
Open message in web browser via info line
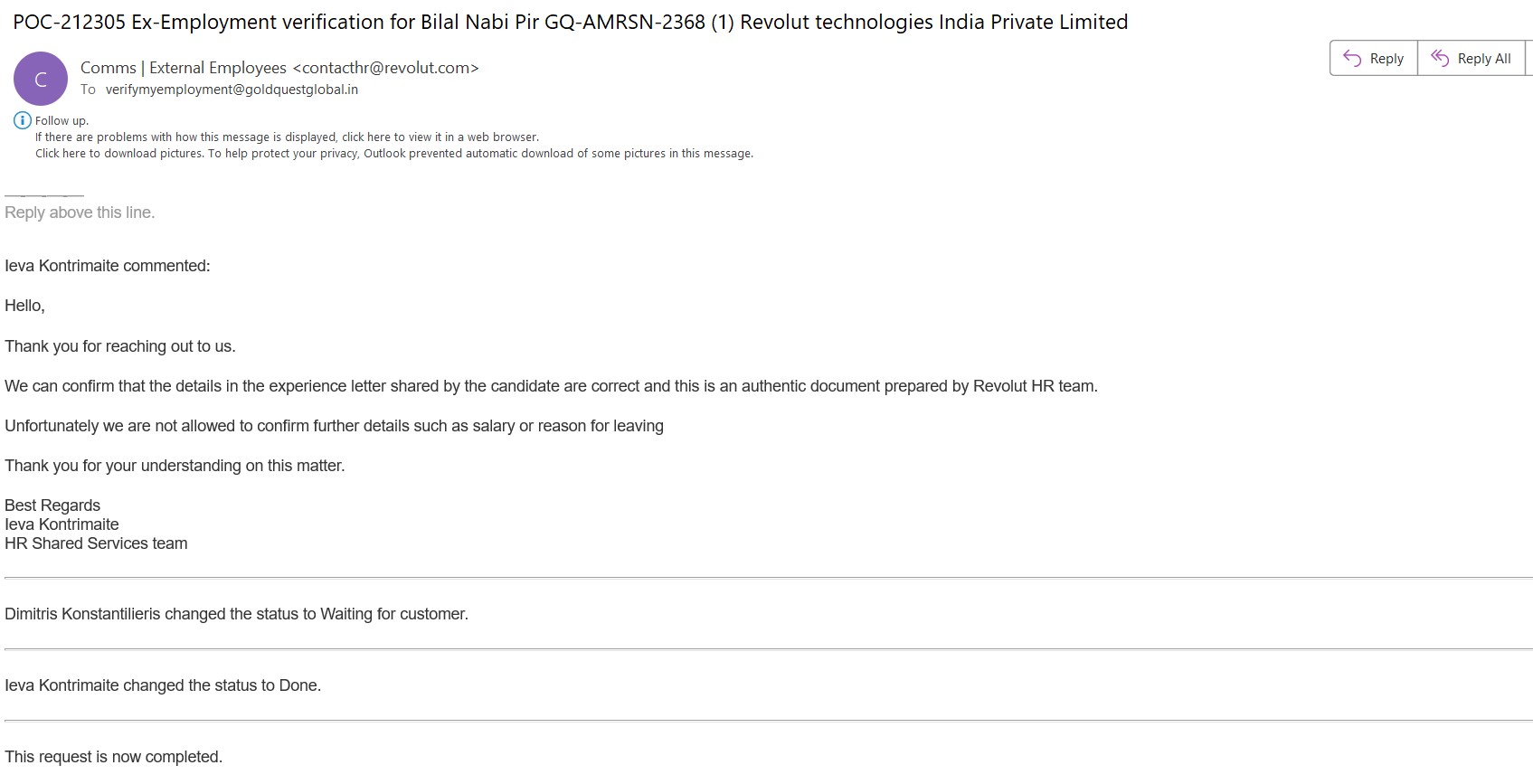pos(287,137)
